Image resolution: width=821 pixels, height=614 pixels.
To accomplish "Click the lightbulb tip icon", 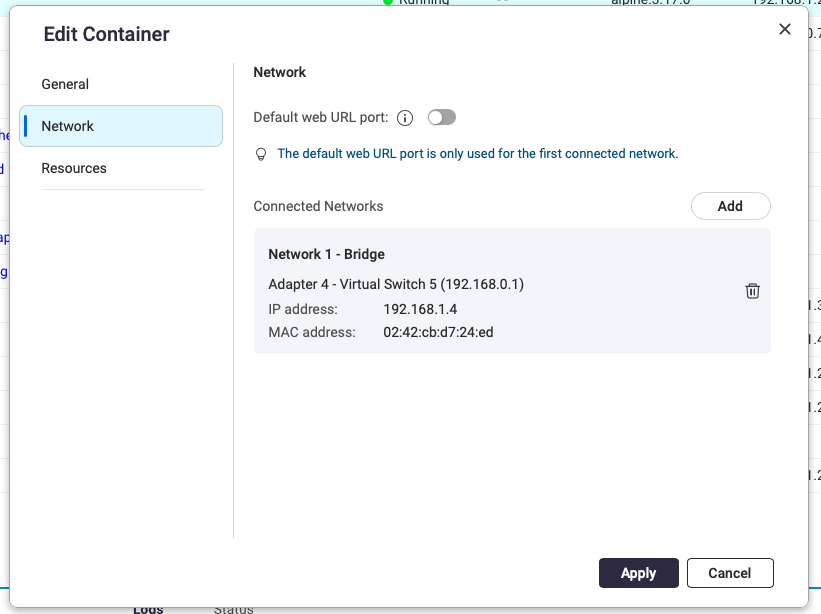I will click(x=261, y=154).
